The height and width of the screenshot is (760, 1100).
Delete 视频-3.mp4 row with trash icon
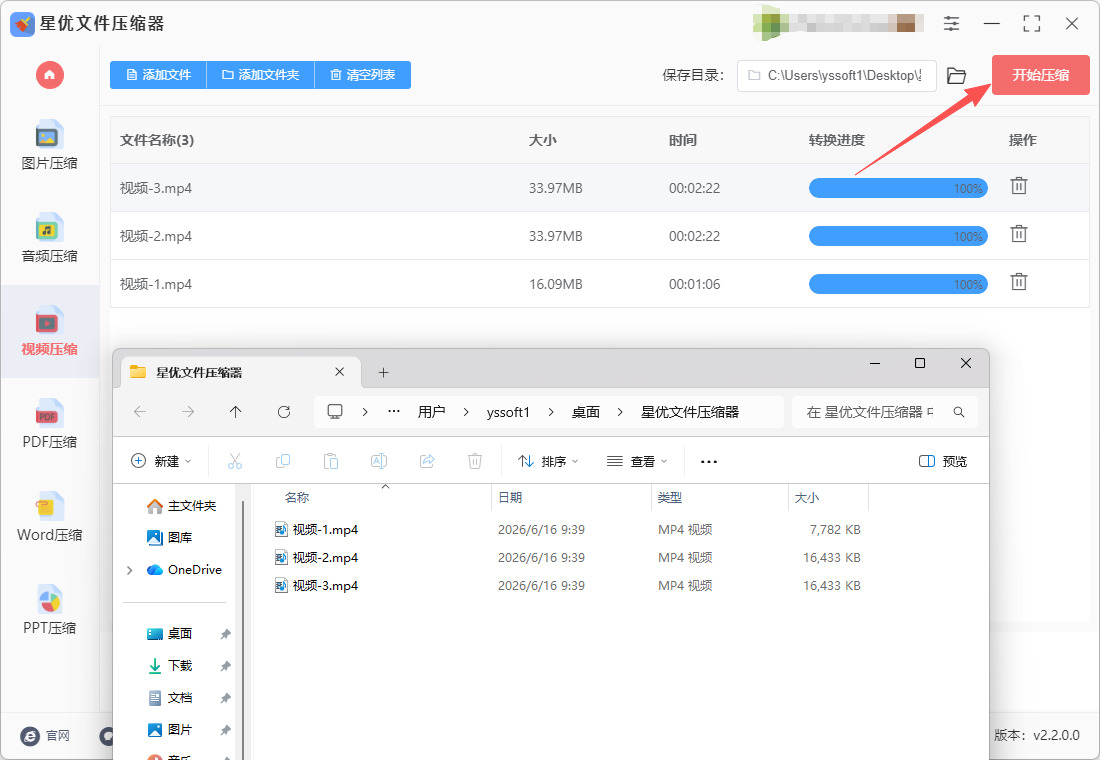tap(1019, 186)
